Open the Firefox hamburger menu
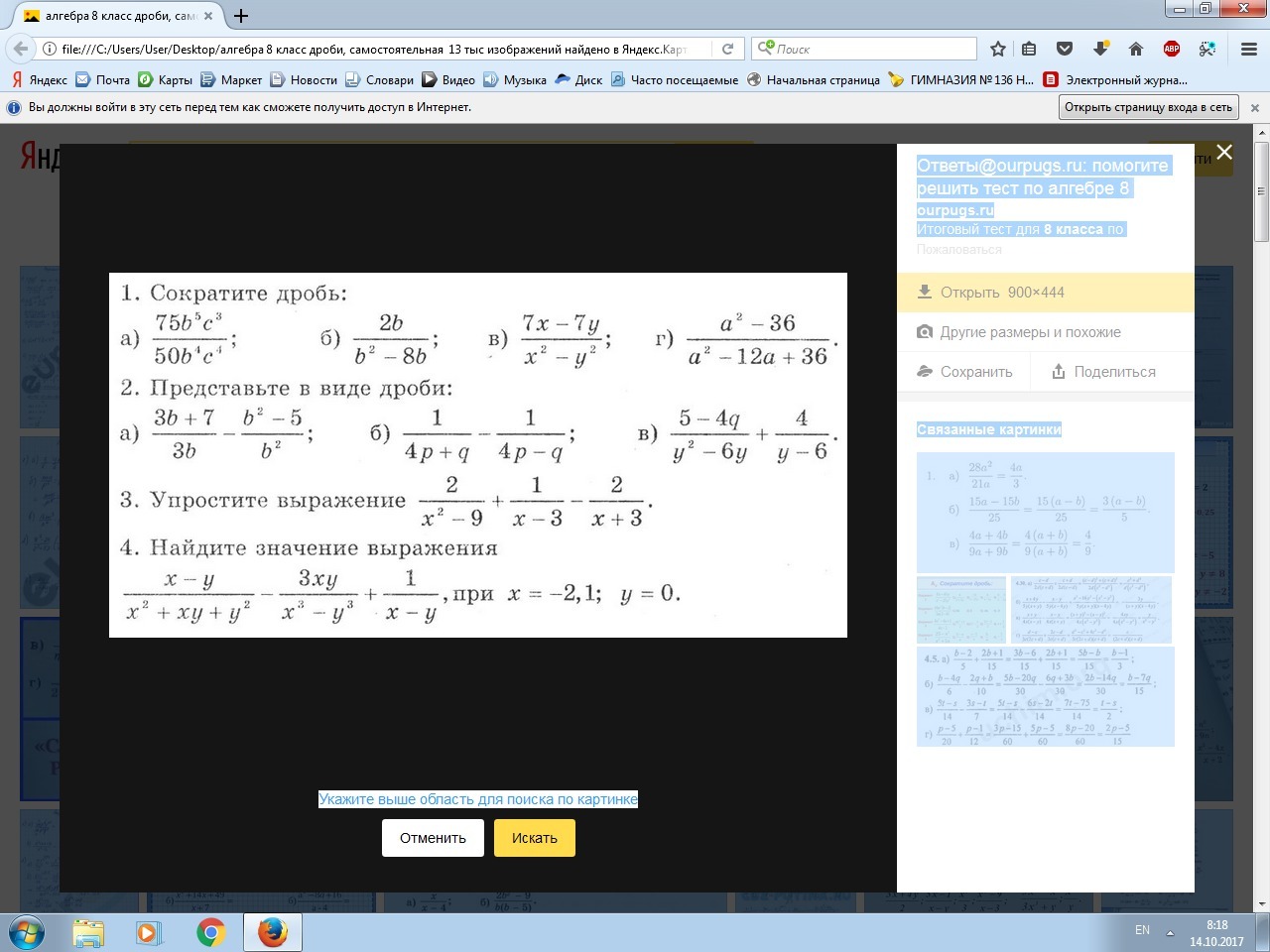 [x=1248, y=48]
